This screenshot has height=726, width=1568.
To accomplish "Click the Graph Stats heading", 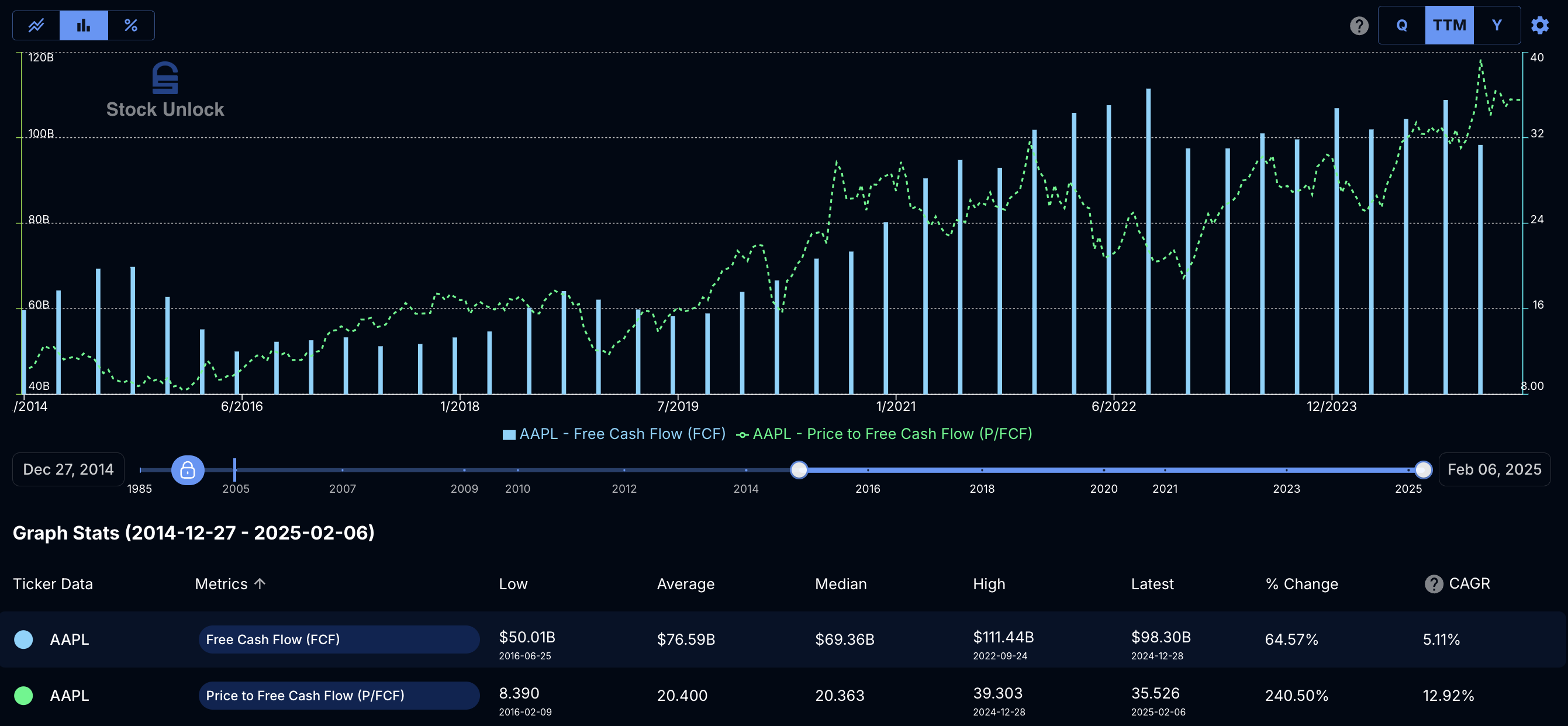I will tap(194, 533).
